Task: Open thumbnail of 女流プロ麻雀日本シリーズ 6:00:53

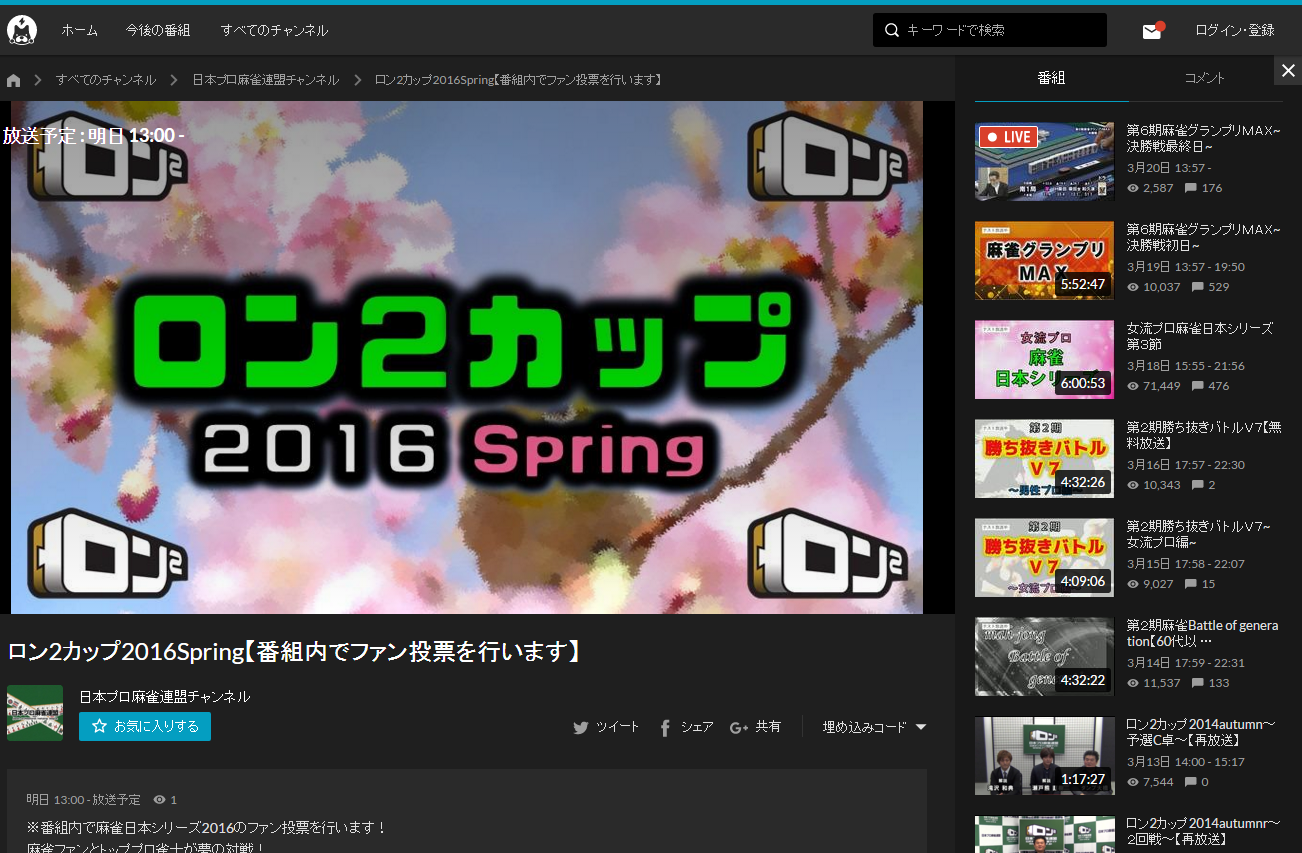Action: [1044, 359]
